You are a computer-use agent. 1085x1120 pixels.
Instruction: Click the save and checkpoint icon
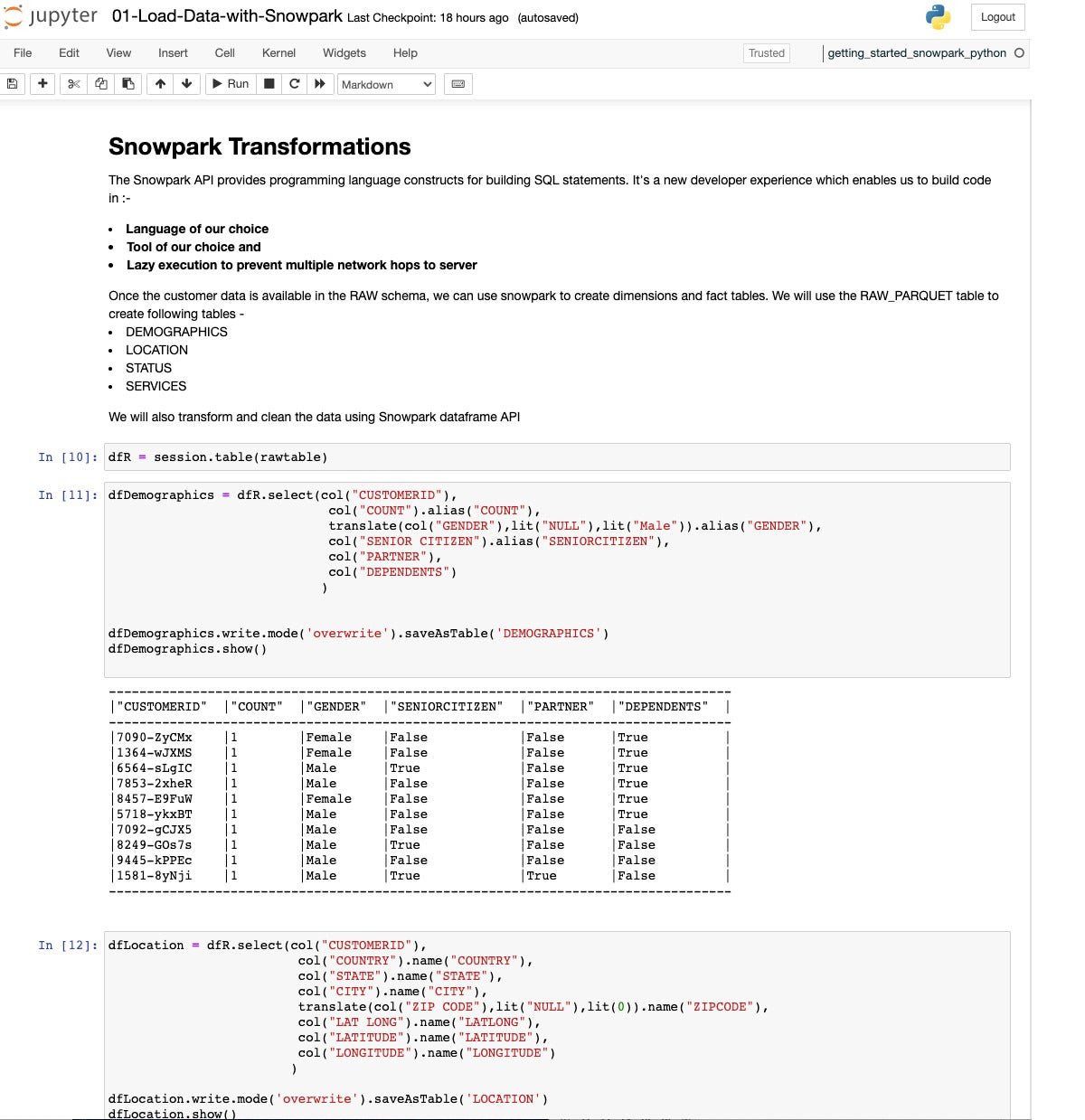click(x=12, y=84)
